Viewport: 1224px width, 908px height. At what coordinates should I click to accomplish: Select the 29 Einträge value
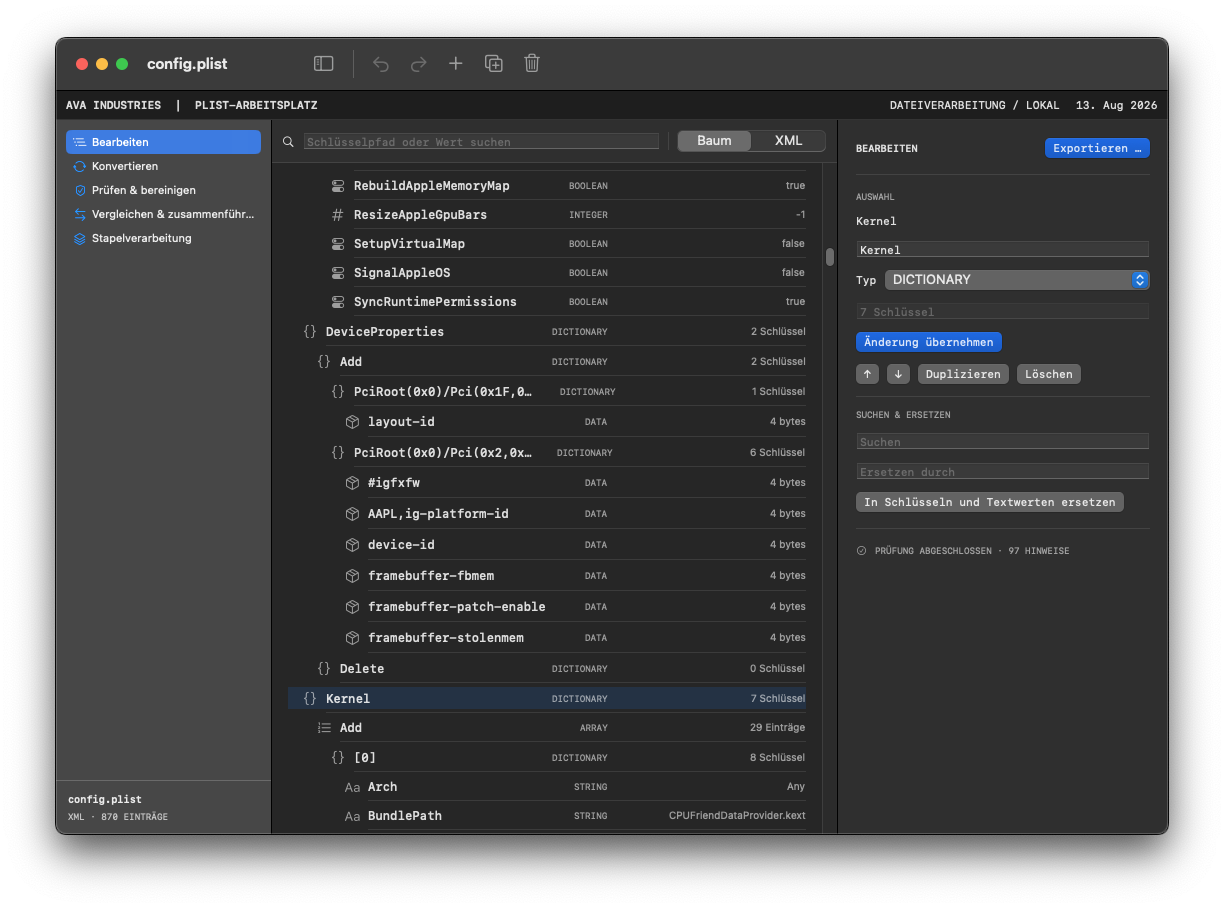[x=777, y=728]
